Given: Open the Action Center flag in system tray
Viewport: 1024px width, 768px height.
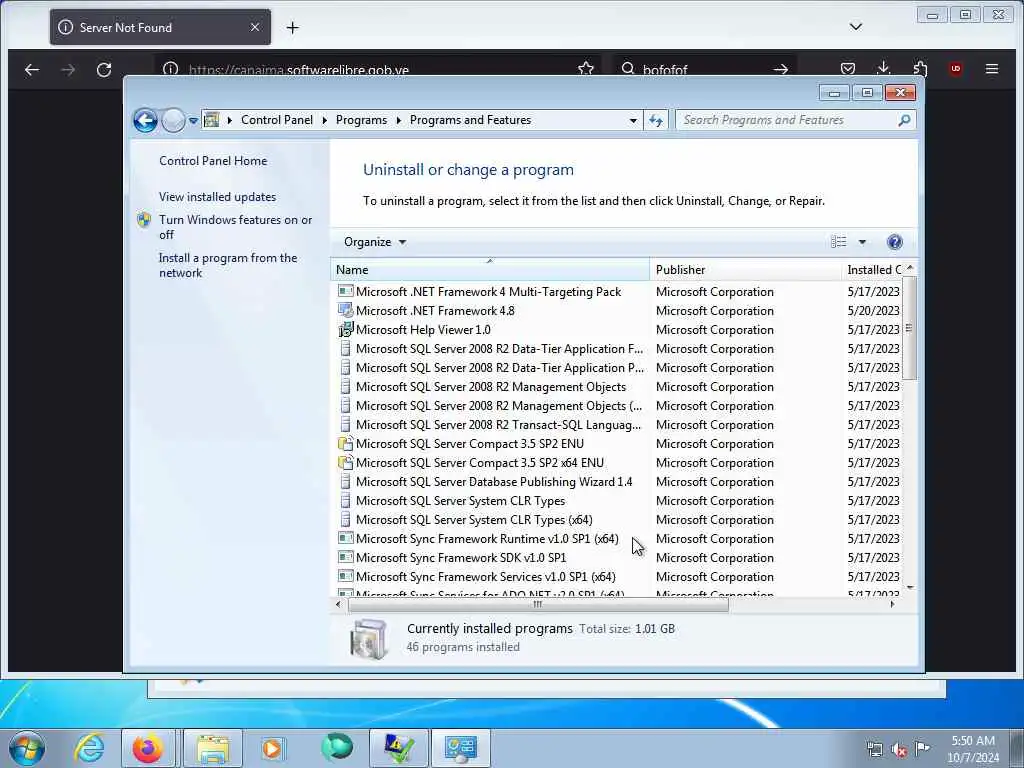Looking at the screenshot, I should click(x=922, y=748).
